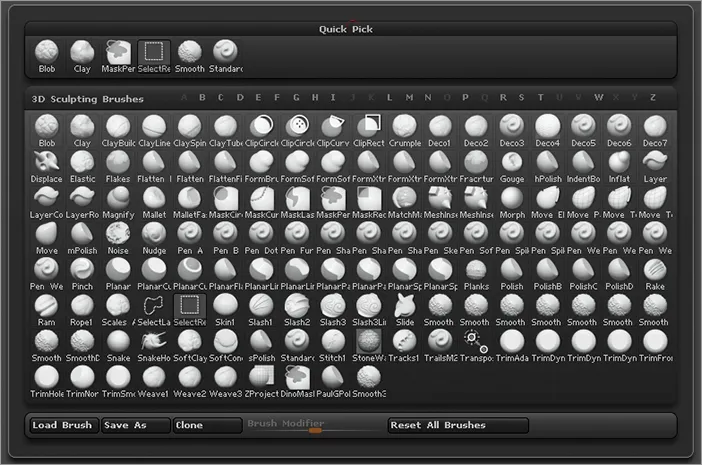Select the Nudge brush
Image resolution: width=702 pixels, height=465 pixels.
pyautogui.click(x=154, y=236)
